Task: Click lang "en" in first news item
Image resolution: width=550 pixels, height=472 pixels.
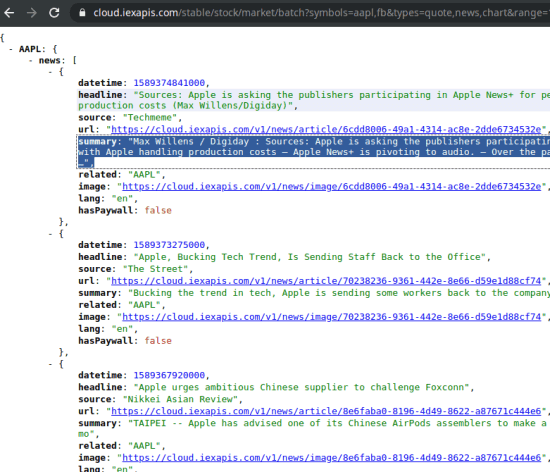Action: point(122,198)
